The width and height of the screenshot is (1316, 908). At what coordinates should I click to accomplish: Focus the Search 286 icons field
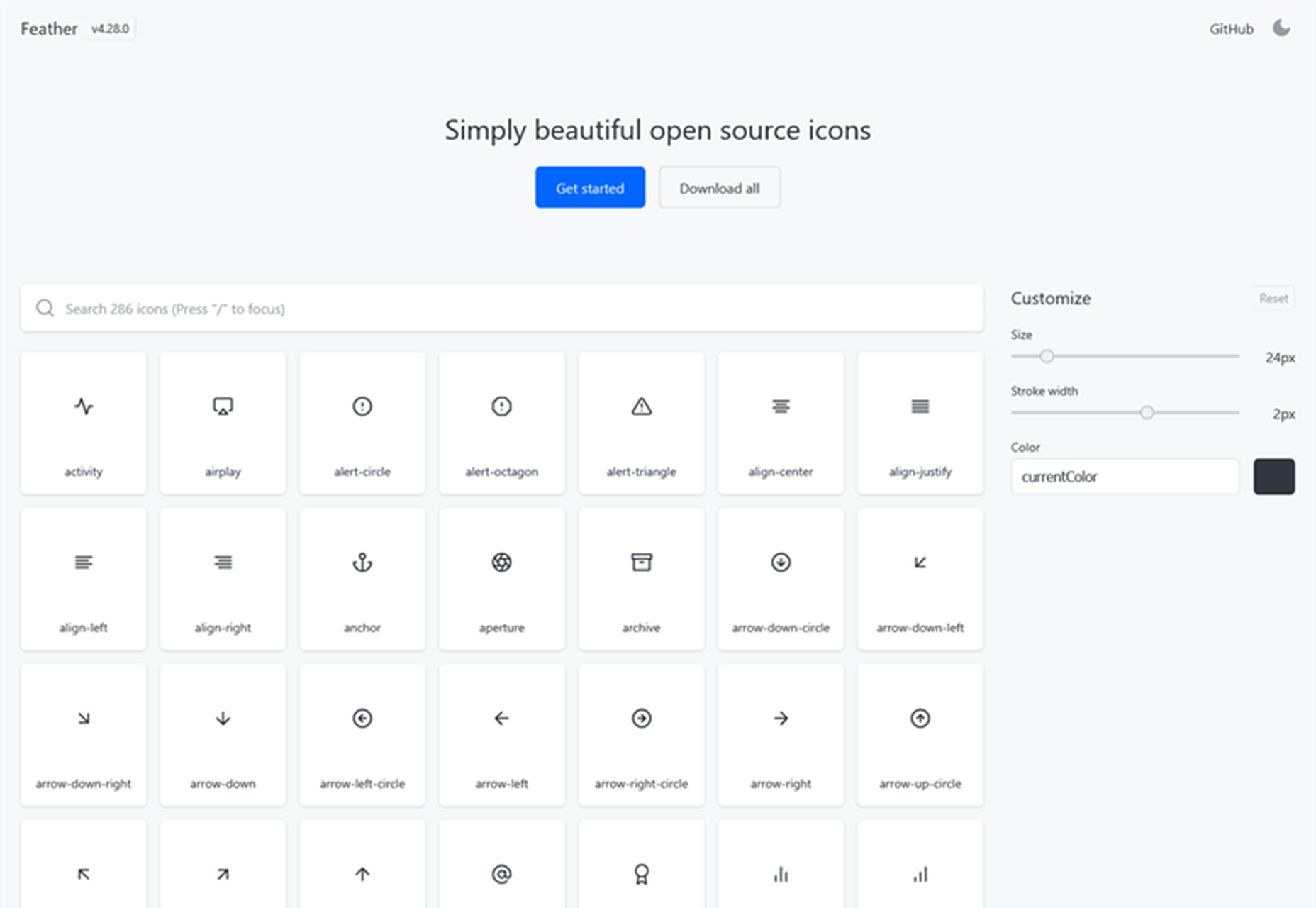502,309
